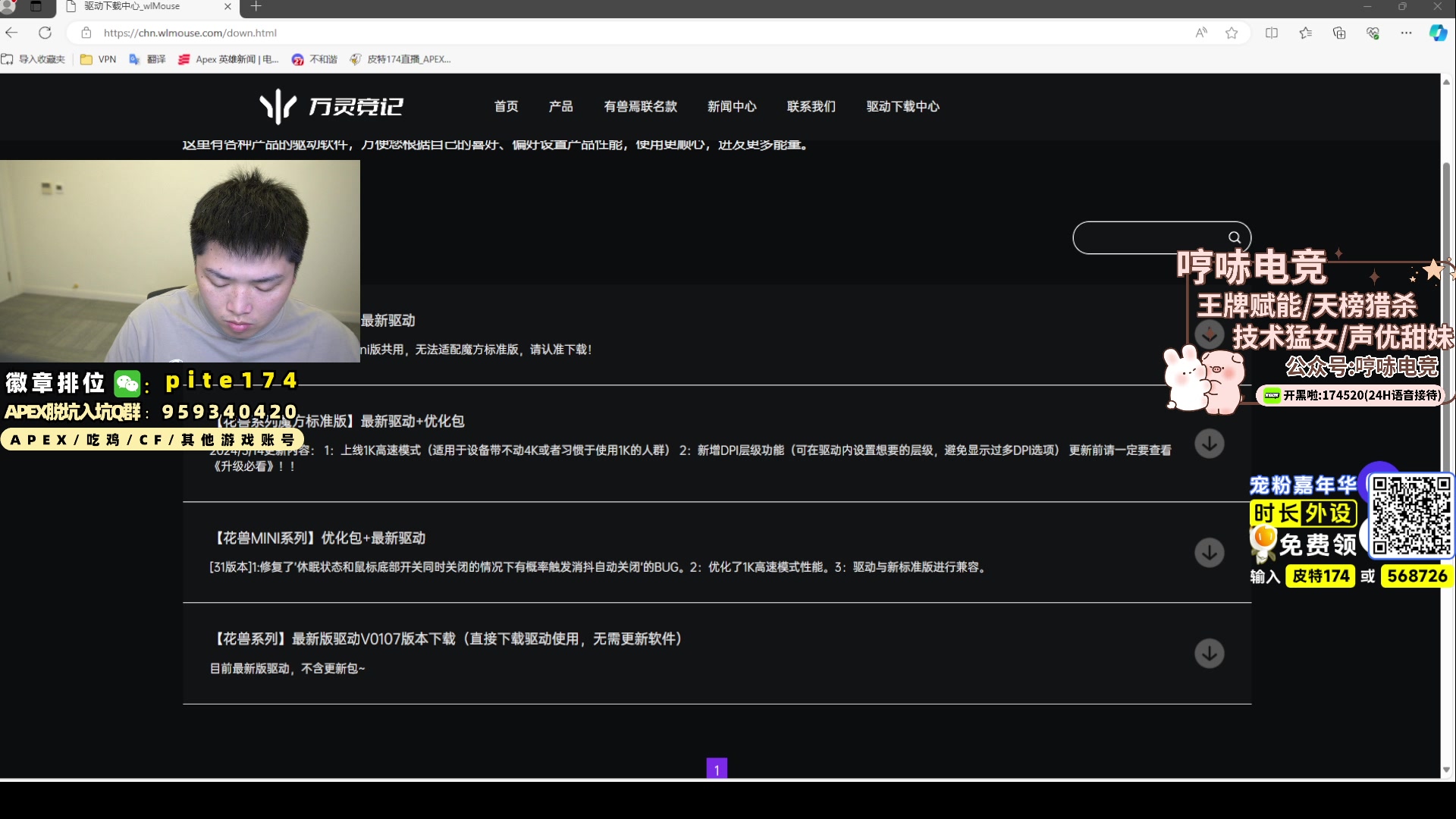Viewport: 1456px width, 819px height.
Task: Open the read aloud icon
Action: pos(1201,33)
